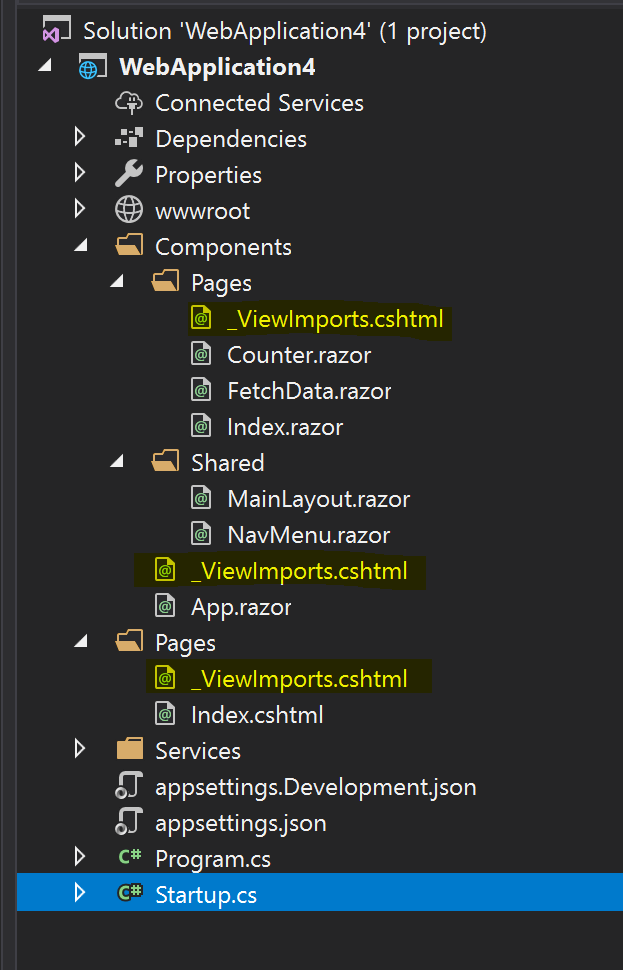This screenshot has height=970, width=623.
Task: Click the JSON icon next to appsettings.json
Action: coord(128,822)
